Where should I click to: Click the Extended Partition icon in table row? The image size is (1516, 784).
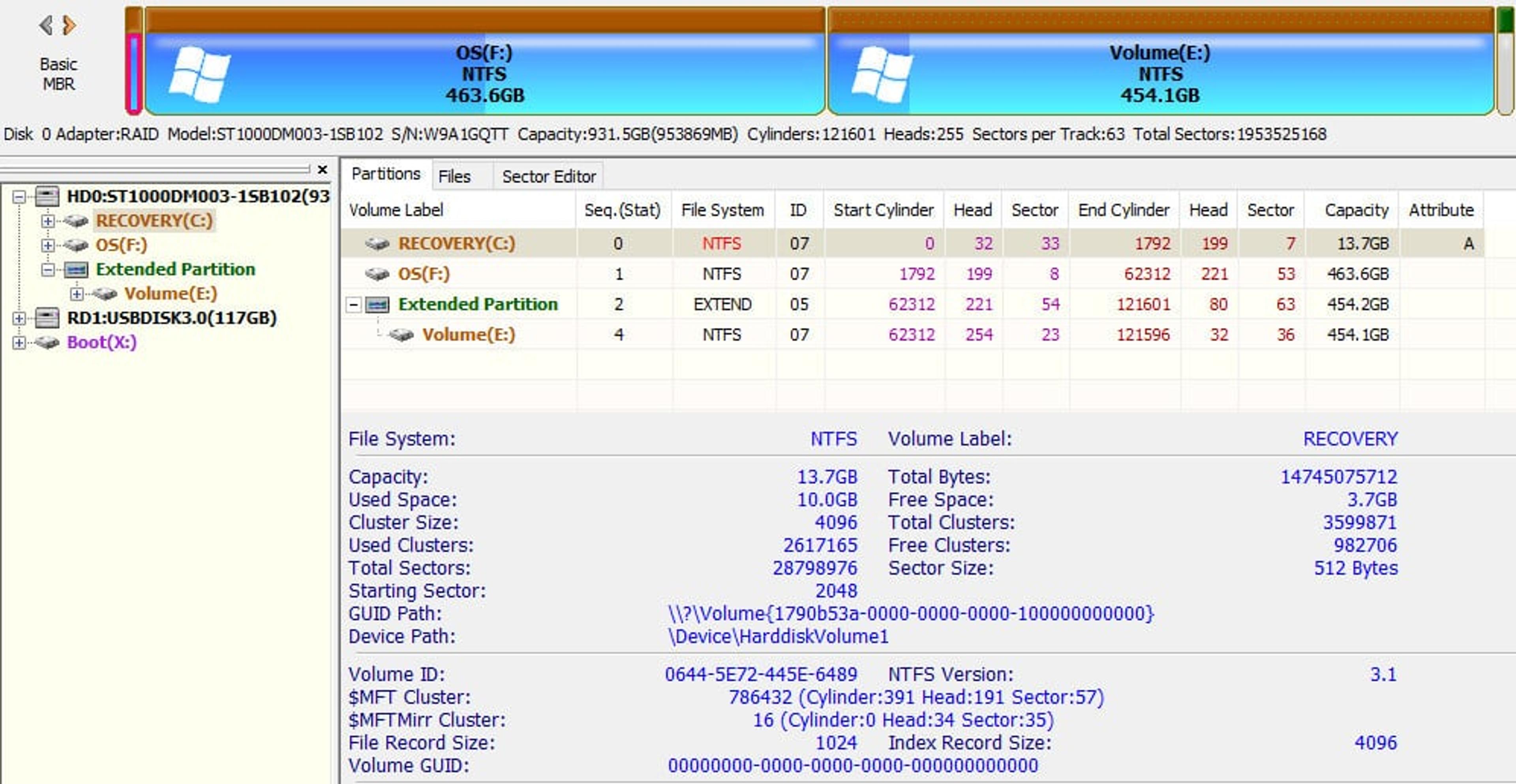tap(377, 305)
